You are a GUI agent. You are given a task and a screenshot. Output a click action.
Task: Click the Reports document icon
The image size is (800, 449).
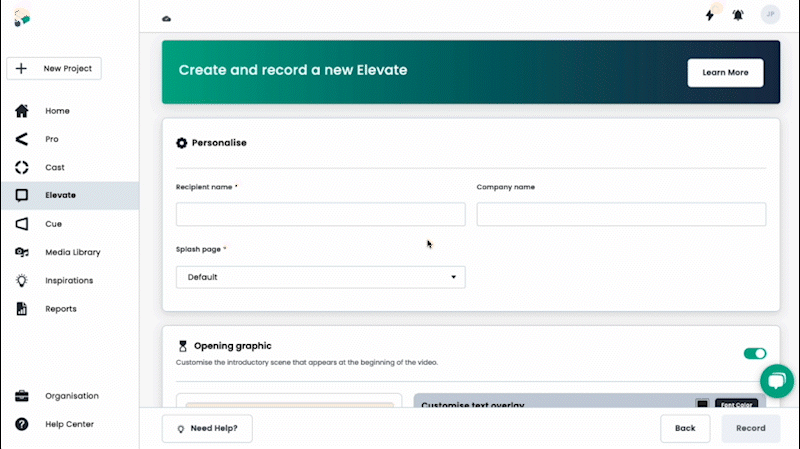coord(21,309)
